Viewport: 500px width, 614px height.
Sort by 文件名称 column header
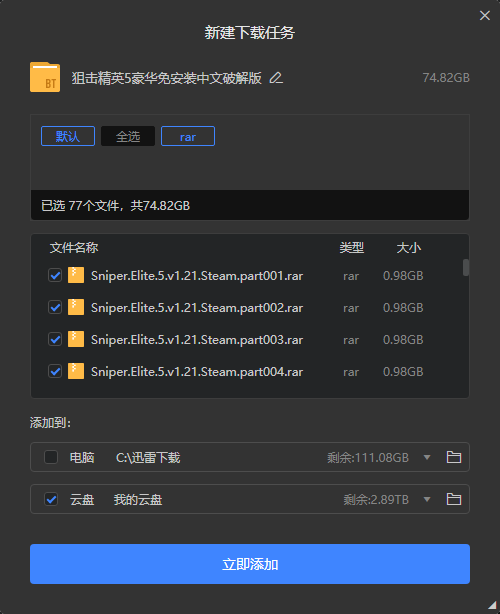[74, 248]
